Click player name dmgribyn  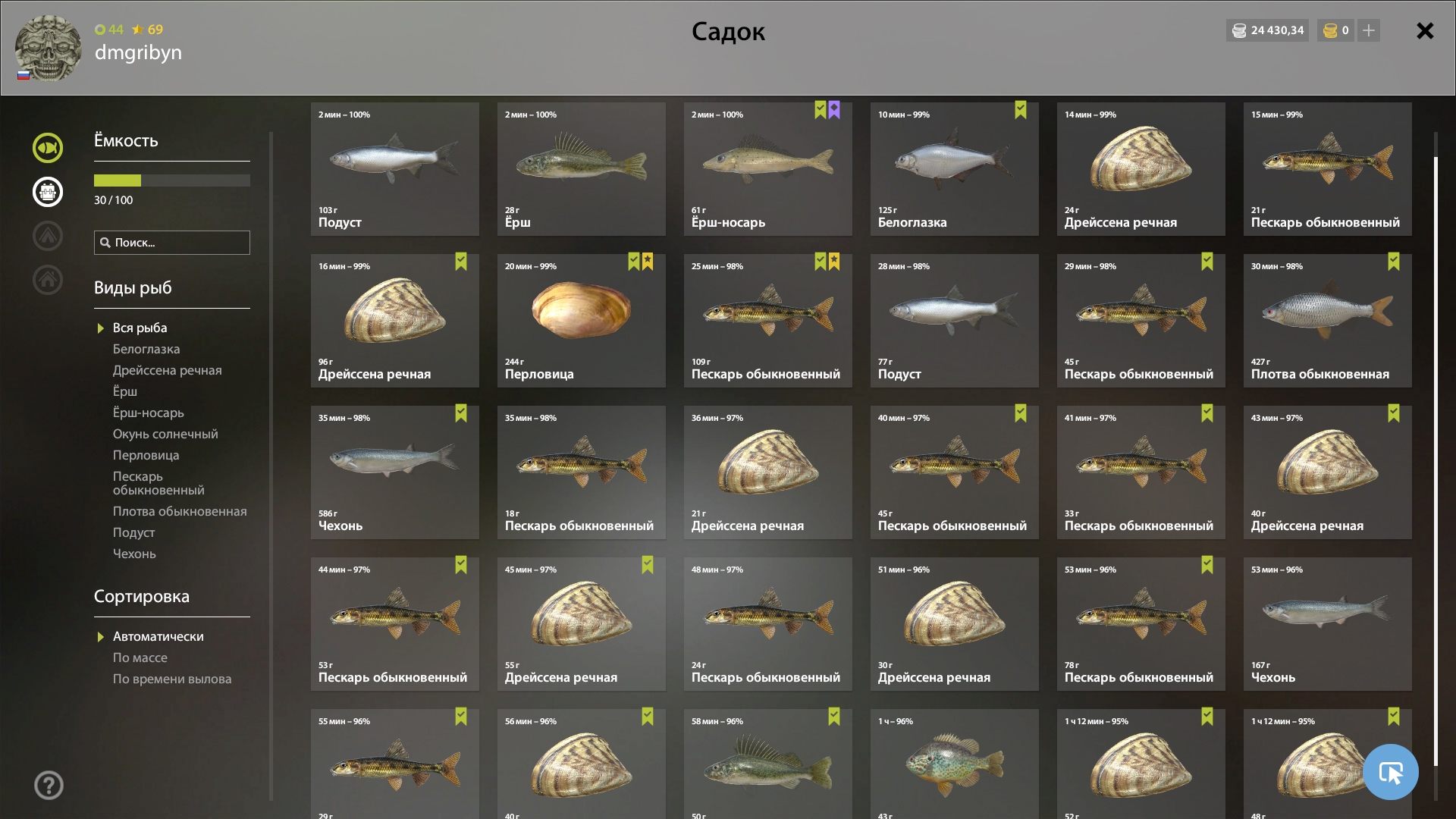pyautogui.click(x=138, y=52)
